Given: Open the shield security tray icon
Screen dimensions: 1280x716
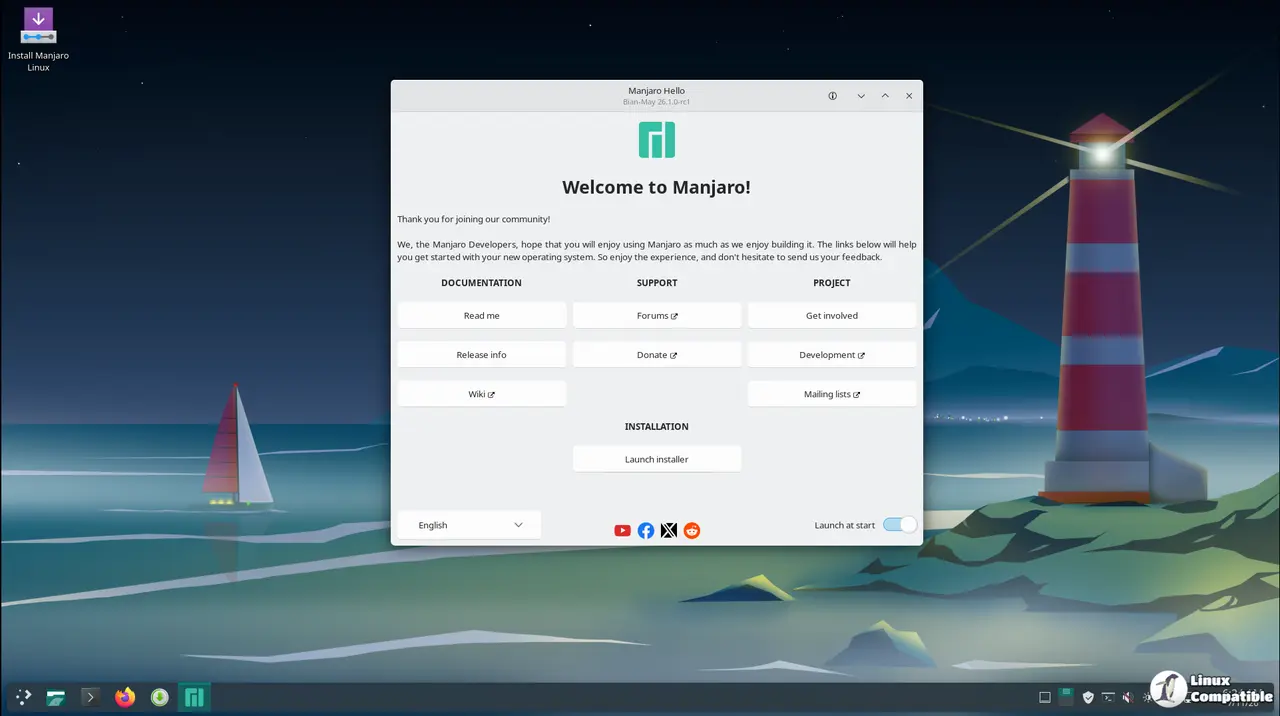Looking at the screenshot, I should point(1088,697).
